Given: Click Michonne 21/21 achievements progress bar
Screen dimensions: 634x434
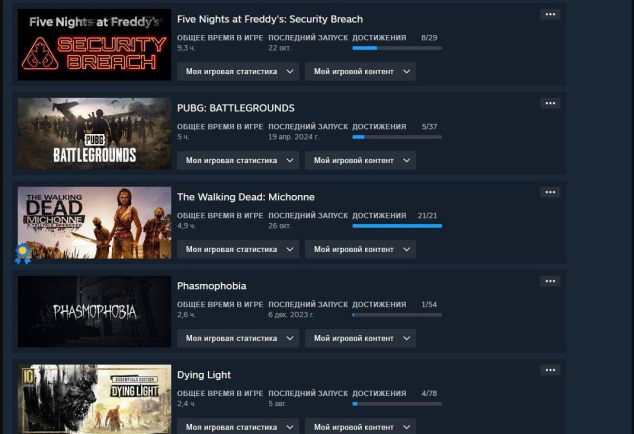Looking at the screenshot, I should point(397,226).
